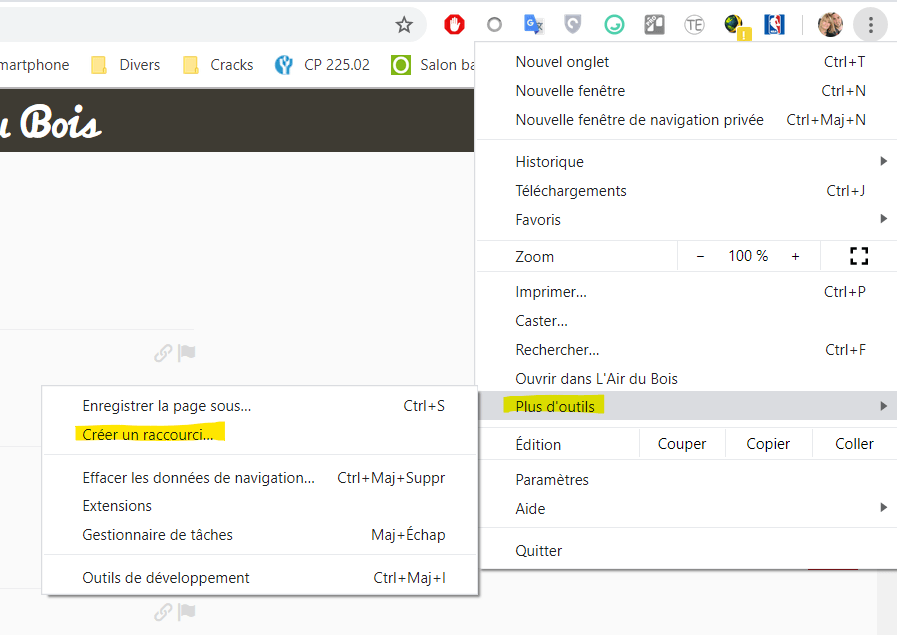897x635 pixels.
Task: Open the NBA extension icon
Action: click(774, 25)
